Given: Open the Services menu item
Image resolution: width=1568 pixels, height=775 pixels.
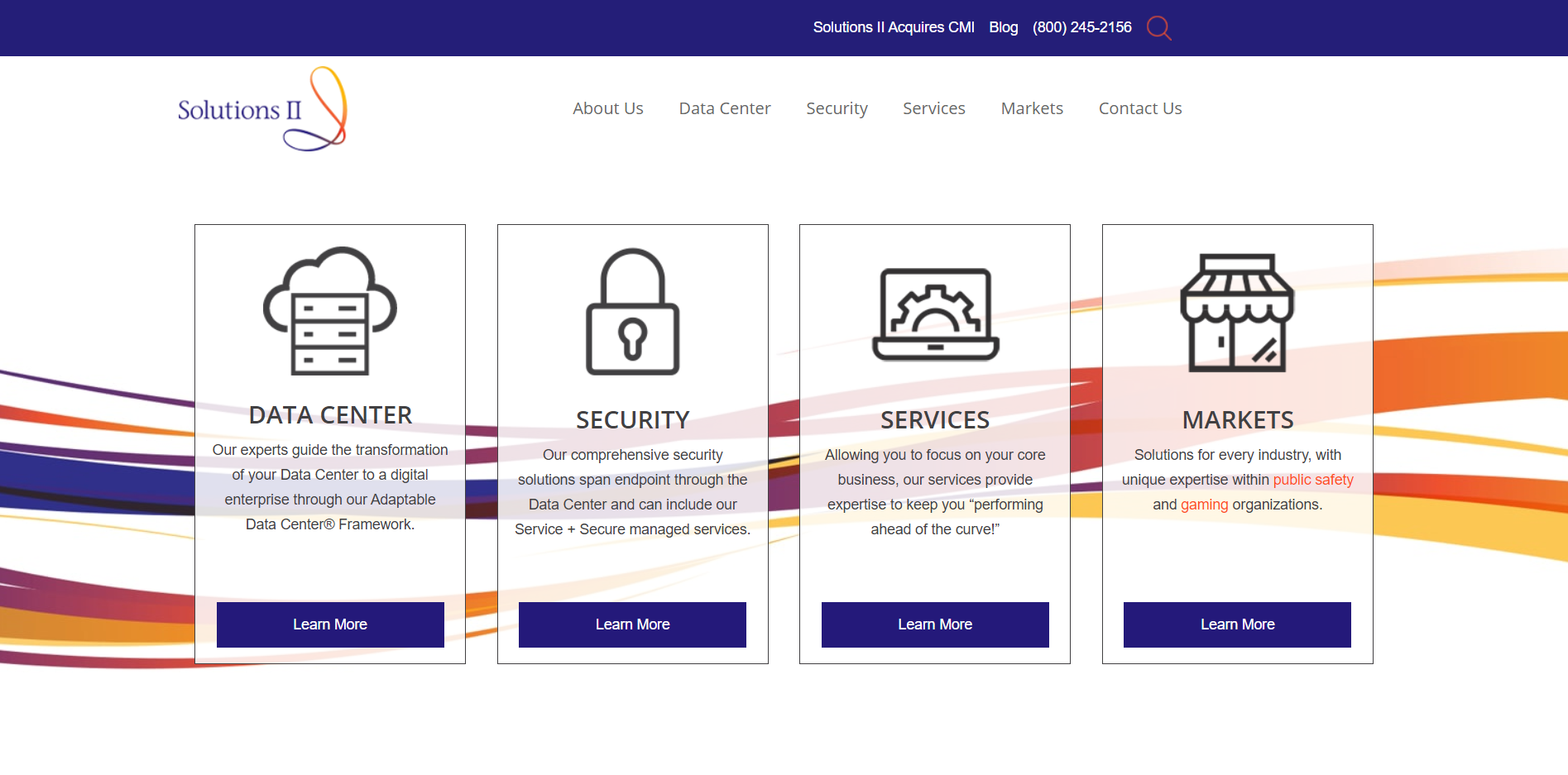Looking at the screenshot, I should pos(934,108).
